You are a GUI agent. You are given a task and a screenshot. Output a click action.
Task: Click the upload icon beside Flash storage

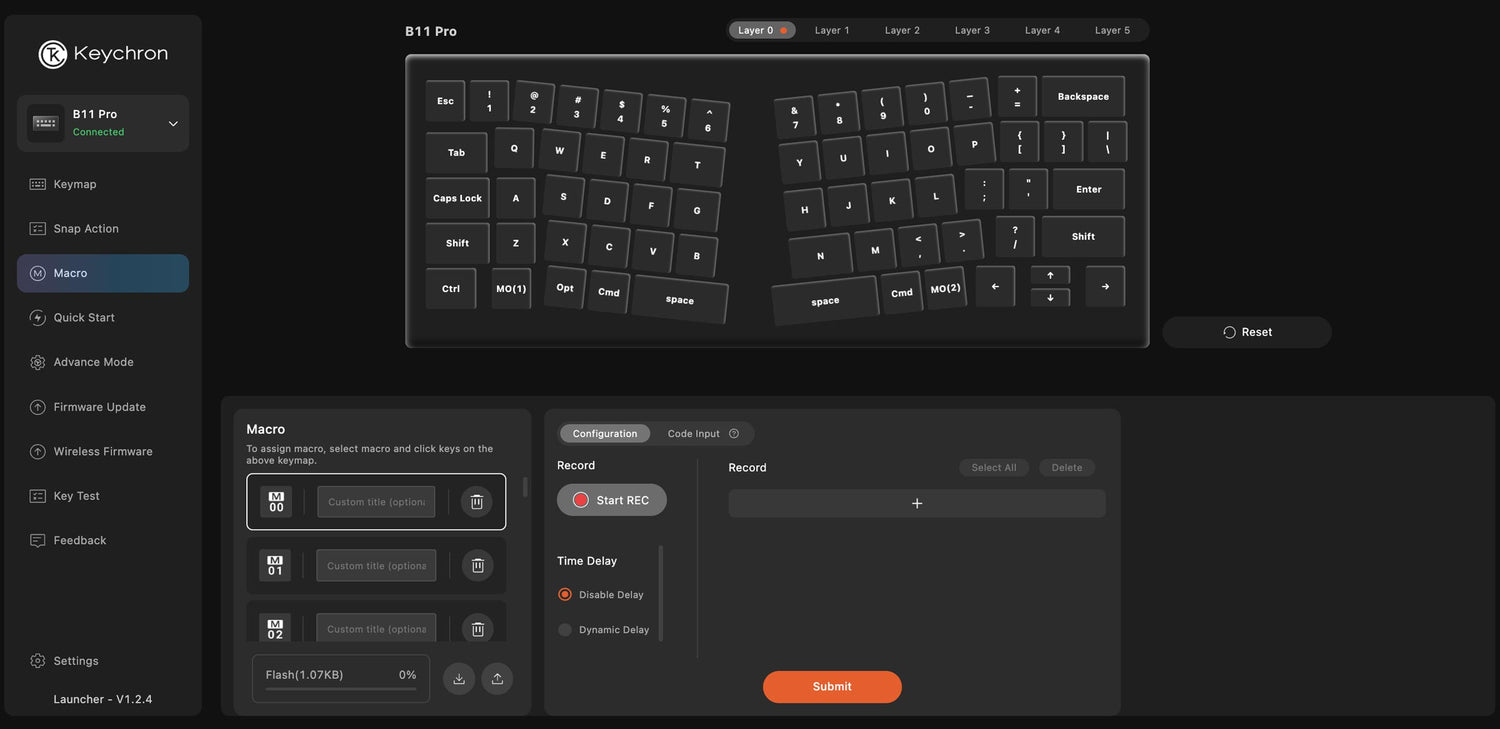497,679
